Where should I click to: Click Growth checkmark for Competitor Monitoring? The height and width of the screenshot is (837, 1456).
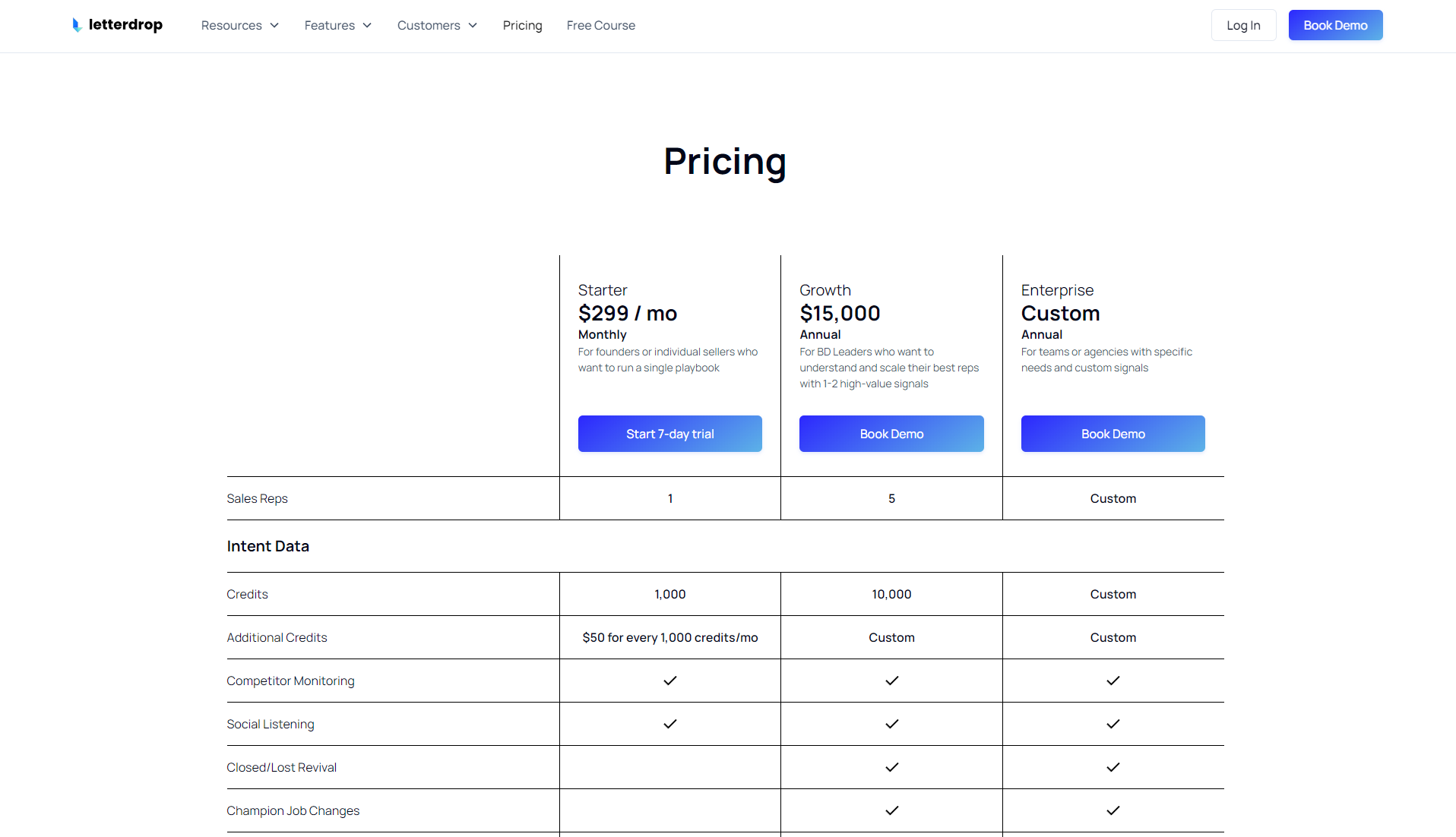tap(891, 681)
